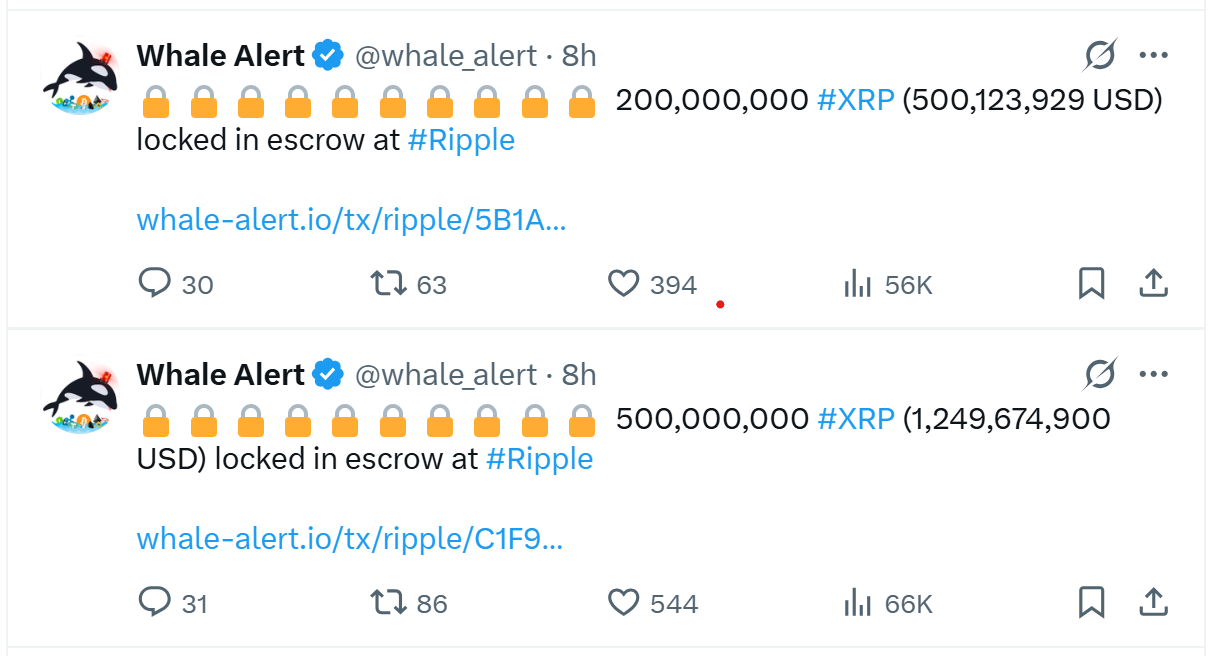1214x656 pixels.
Task: Like the 200,000,000 XRP escrow post
Action: 624,284
